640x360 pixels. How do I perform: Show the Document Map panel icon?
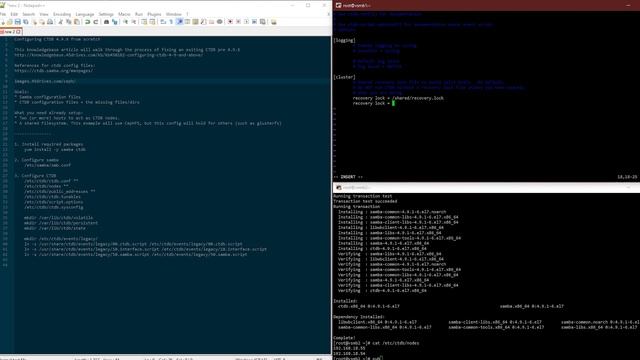[196, 22]
